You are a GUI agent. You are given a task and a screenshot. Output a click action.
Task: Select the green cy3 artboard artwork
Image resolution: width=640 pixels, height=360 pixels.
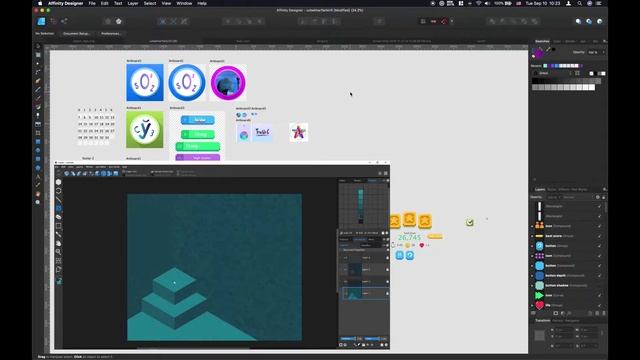[x=145, y=129]
